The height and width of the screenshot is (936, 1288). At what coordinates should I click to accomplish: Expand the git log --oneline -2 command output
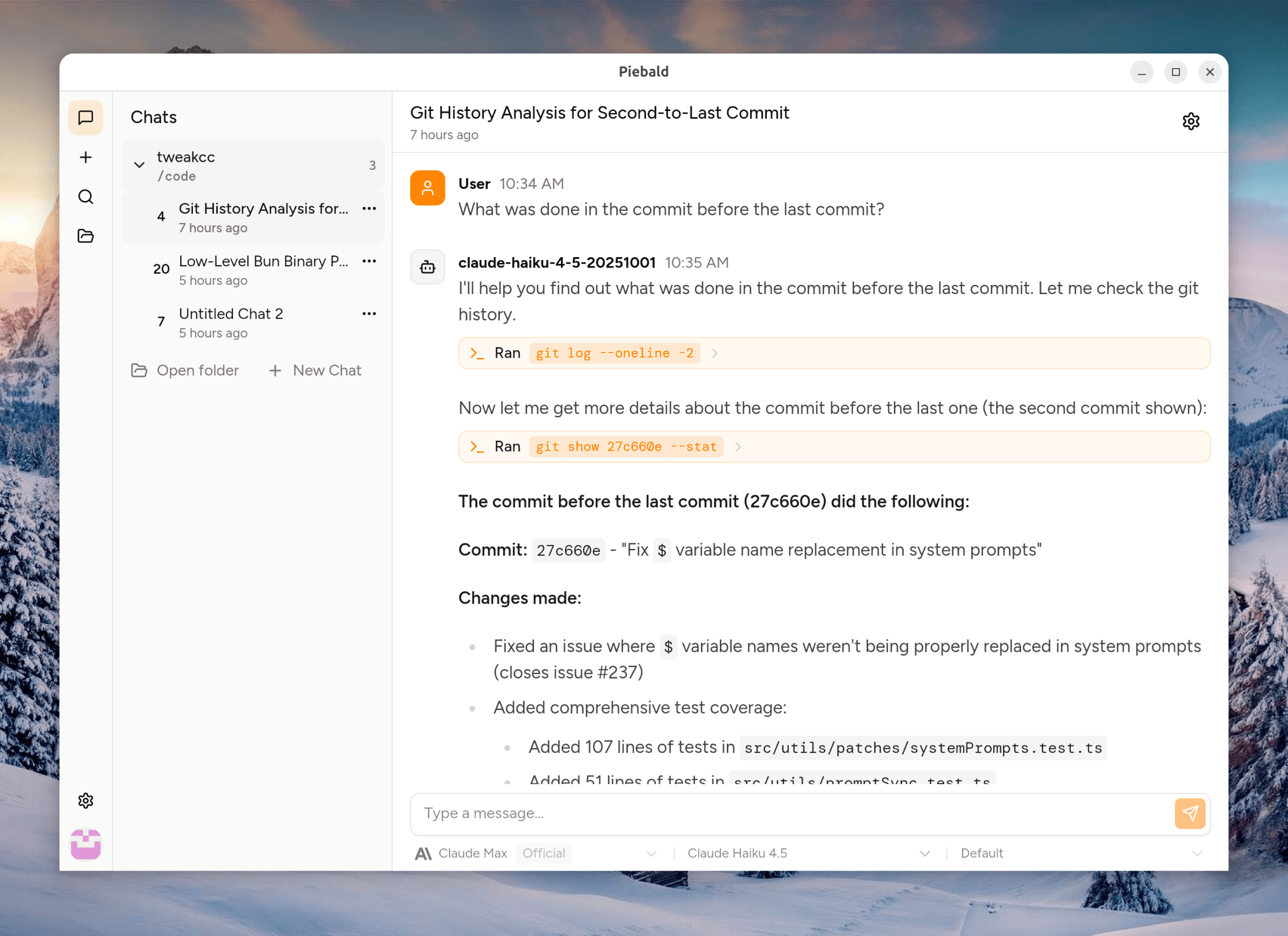pyautogui.click(x=715, y=354)
